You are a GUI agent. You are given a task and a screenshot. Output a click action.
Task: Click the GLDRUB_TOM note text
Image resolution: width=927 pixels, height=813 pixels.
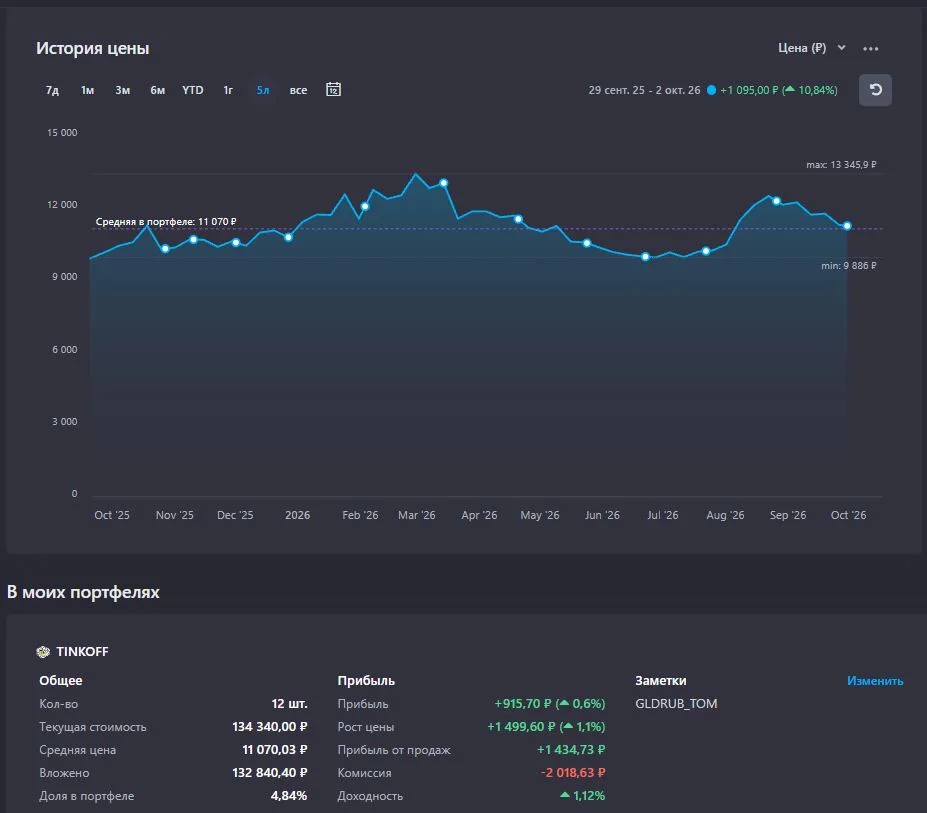coord(676,704)
